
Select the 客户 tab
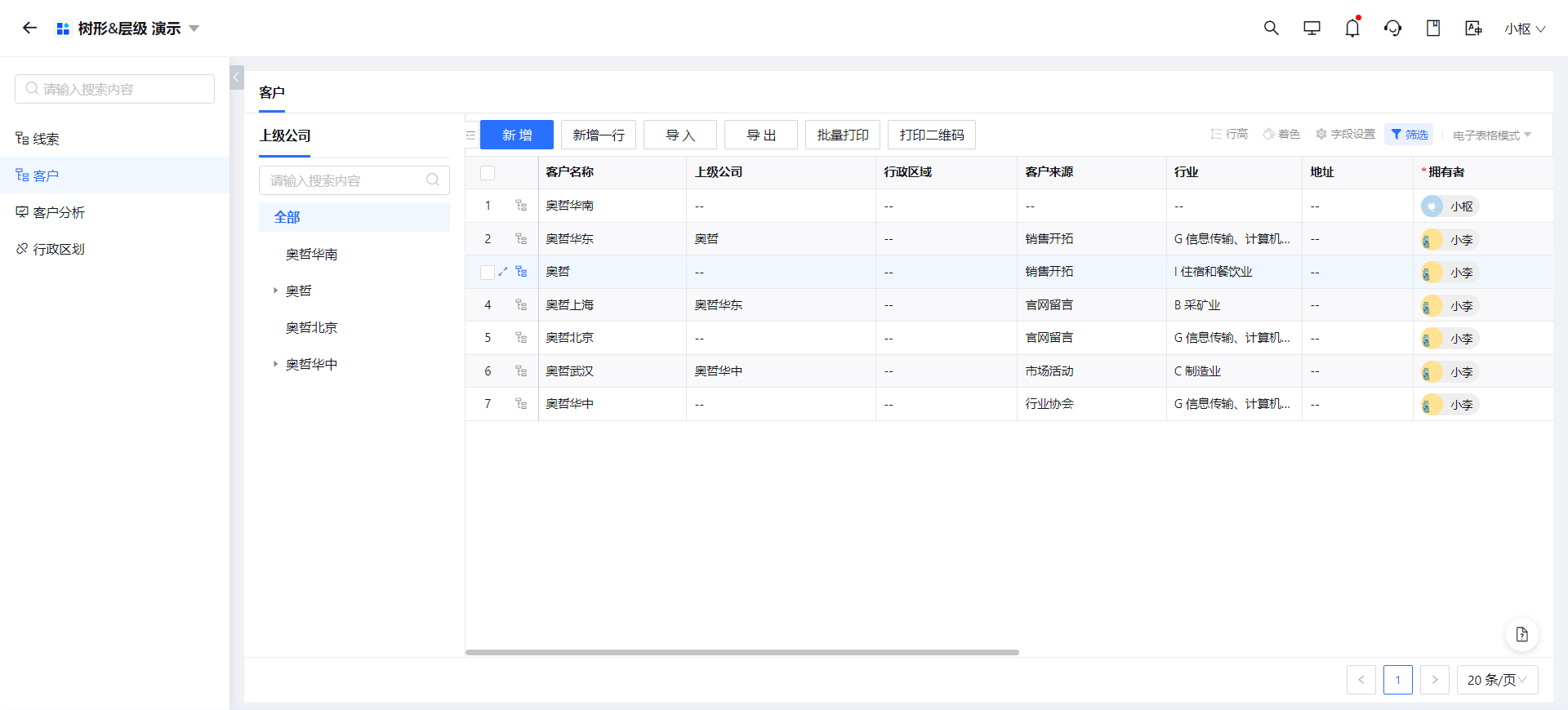(272, 93)
